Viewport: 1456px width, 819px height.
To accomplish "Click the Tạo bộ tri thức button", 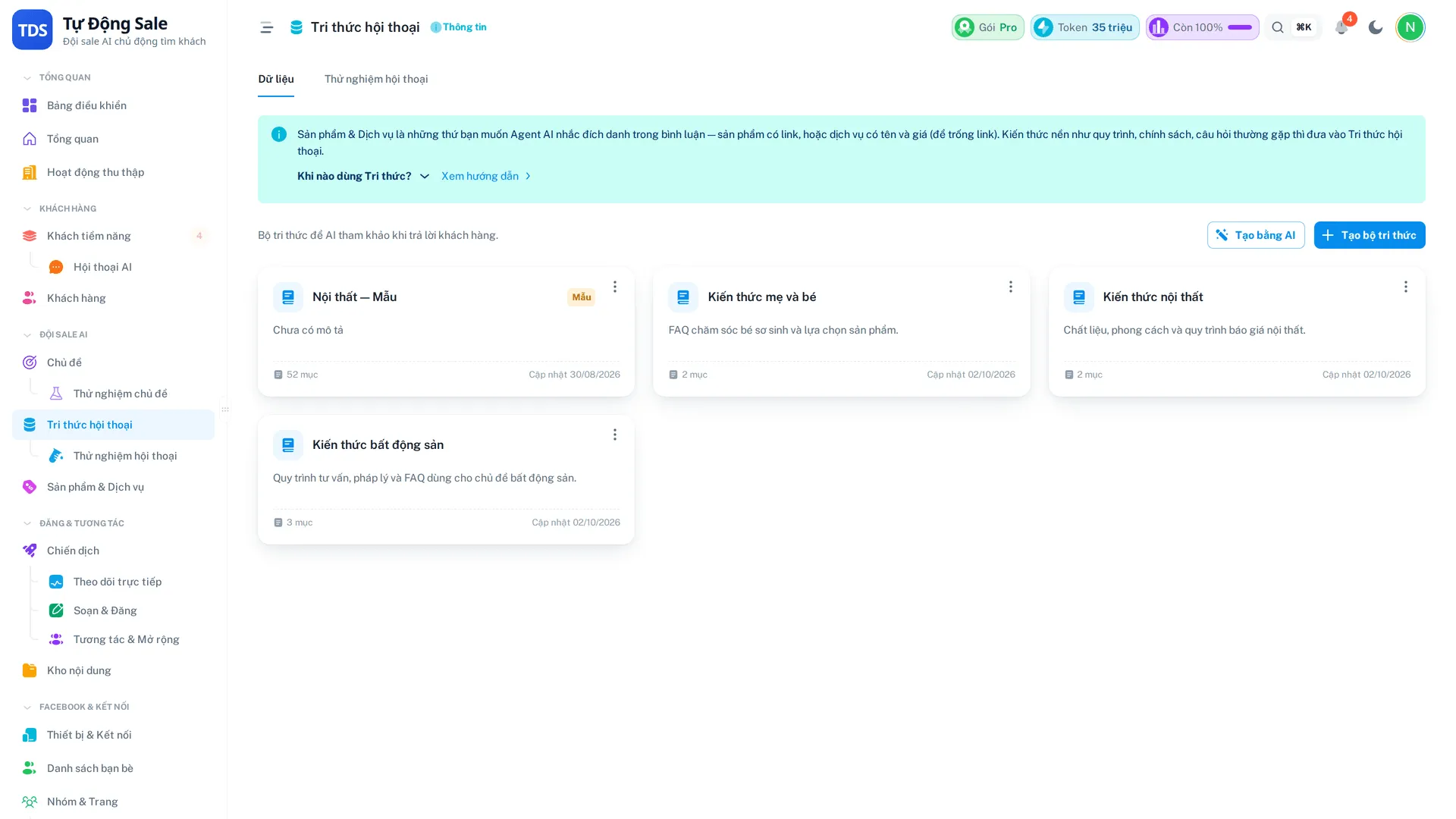I will point(1369,235).
